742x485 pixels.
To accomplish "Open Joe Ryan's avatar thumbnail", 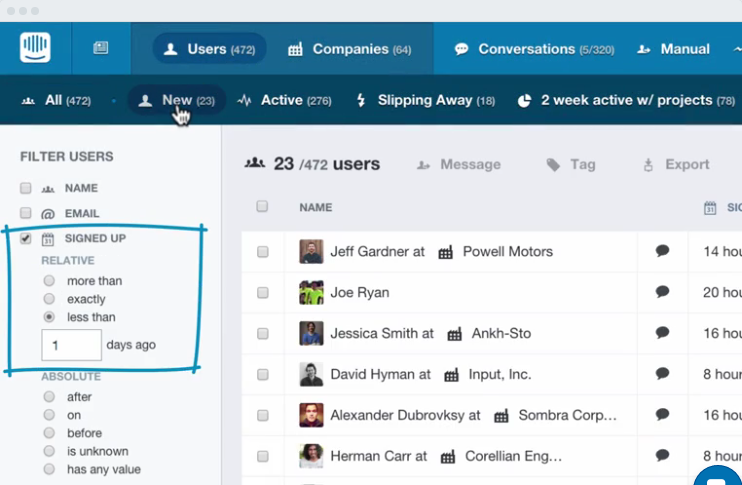I will pos(311,292).
